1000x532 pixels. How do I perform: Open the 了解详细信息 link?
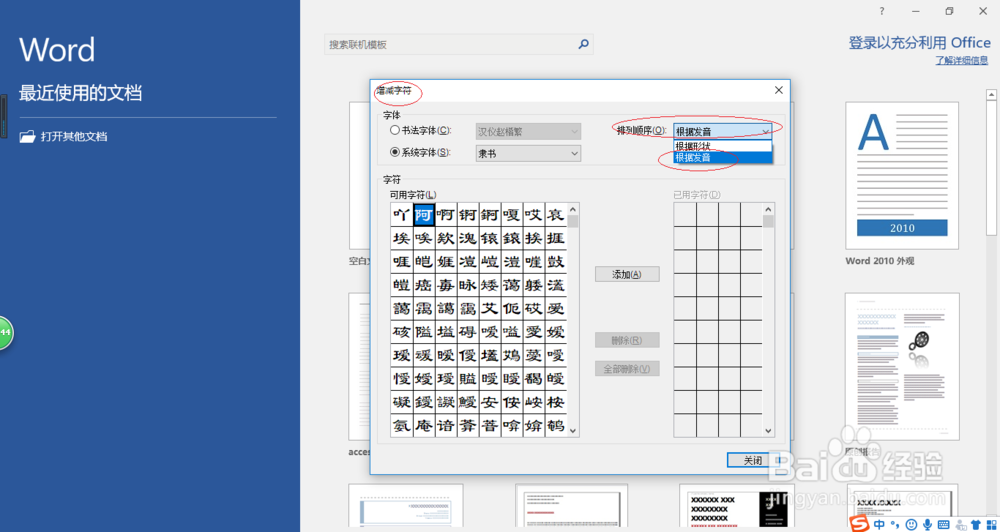click(x=962, y=61)
